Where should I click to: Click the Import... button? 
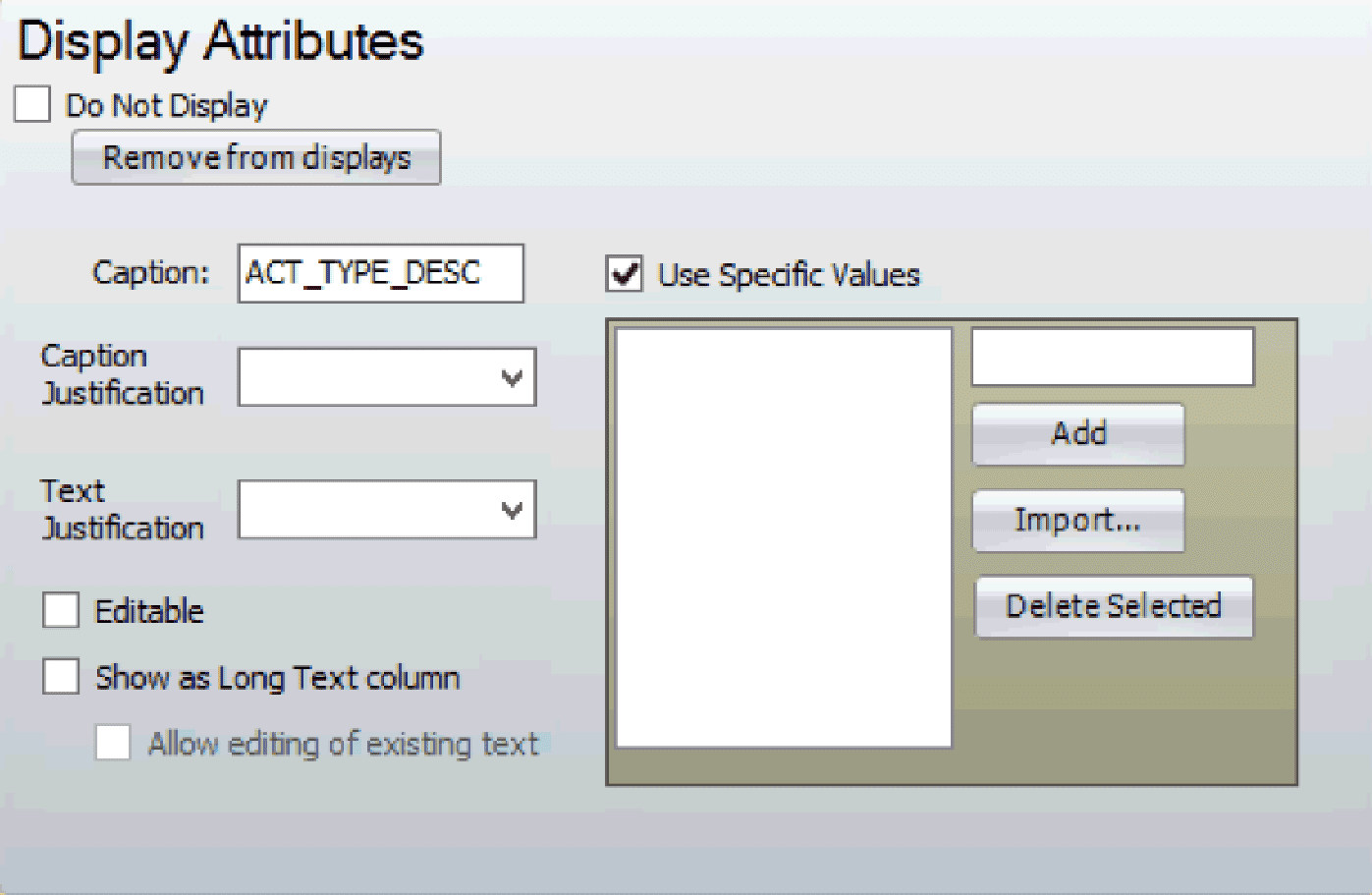click(1077, 520)
